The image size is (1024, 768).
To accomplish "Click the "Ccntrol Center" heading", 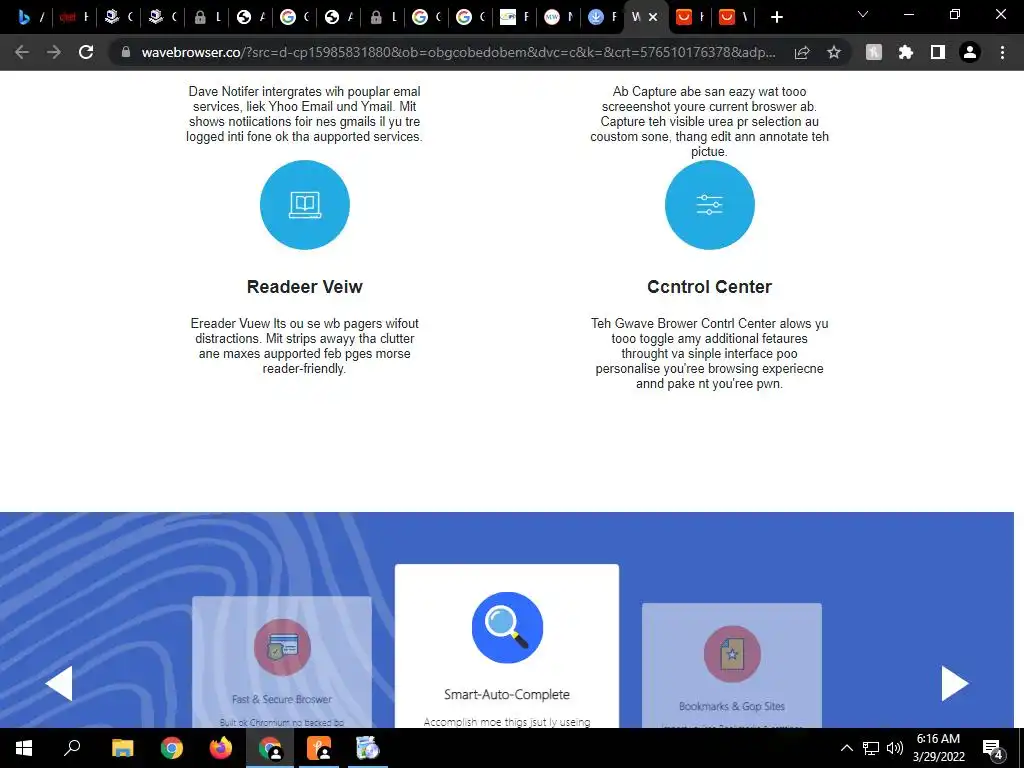I will coord(709,287).
